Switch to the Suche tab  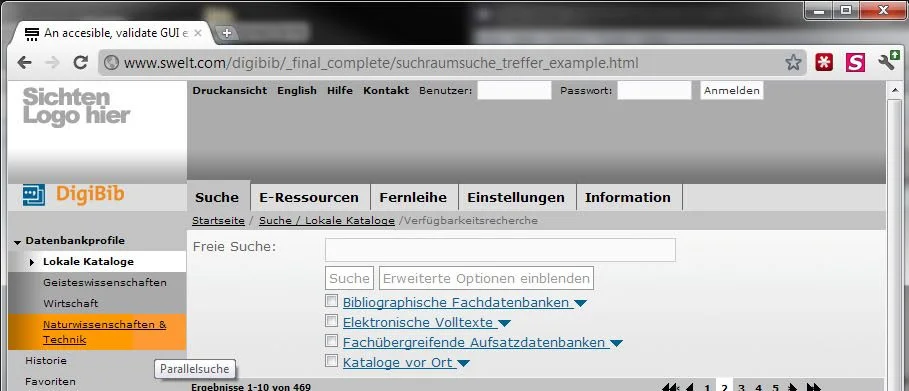pos(217,197)
